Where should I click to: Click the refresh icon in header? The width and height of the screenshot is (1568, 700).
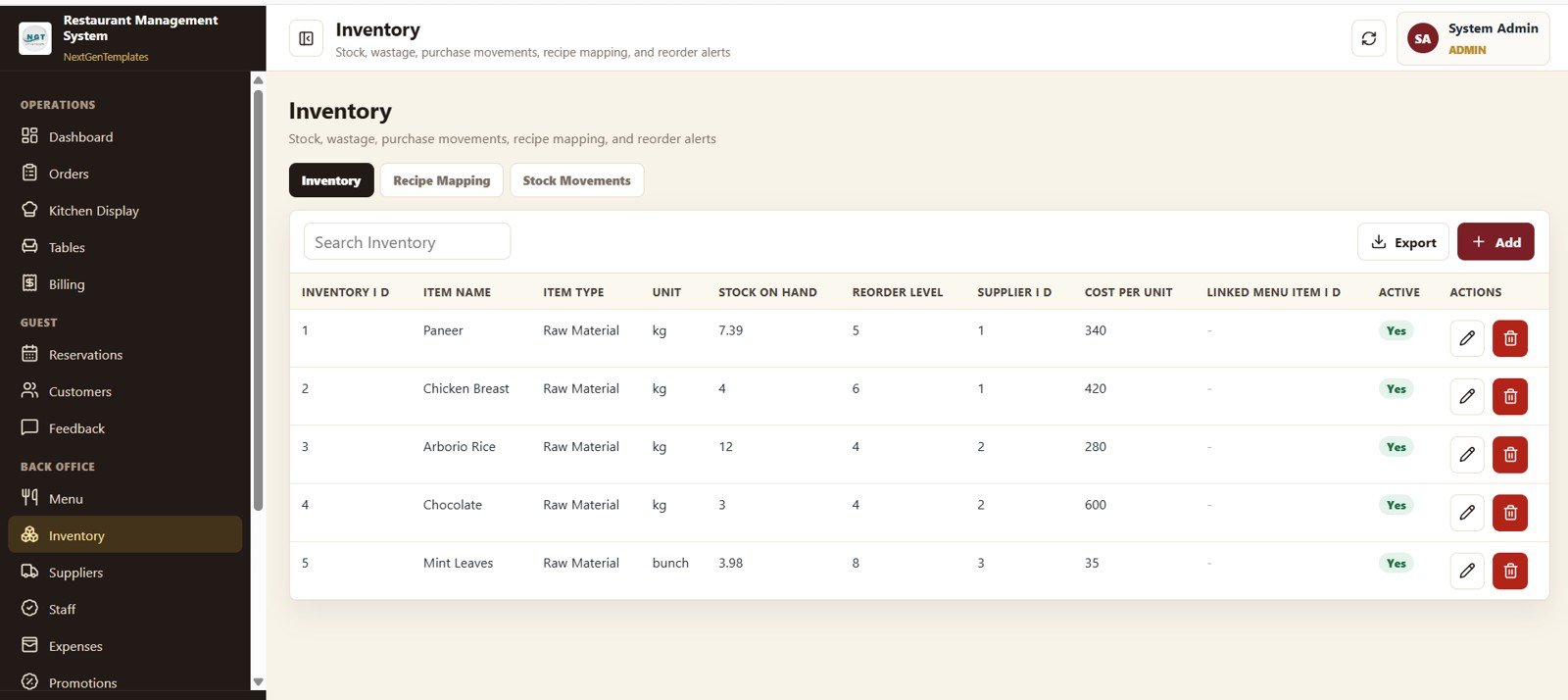[1369, 38]
